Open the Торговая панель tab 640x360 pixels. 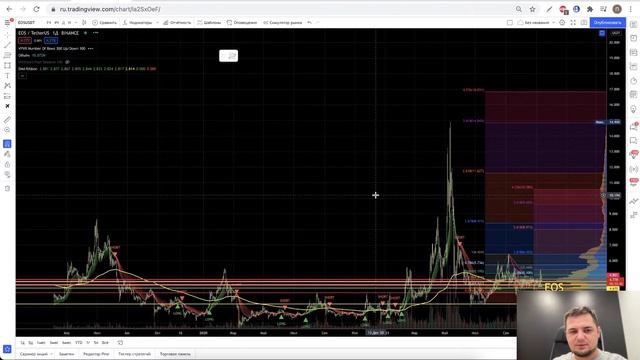(175, 354)
